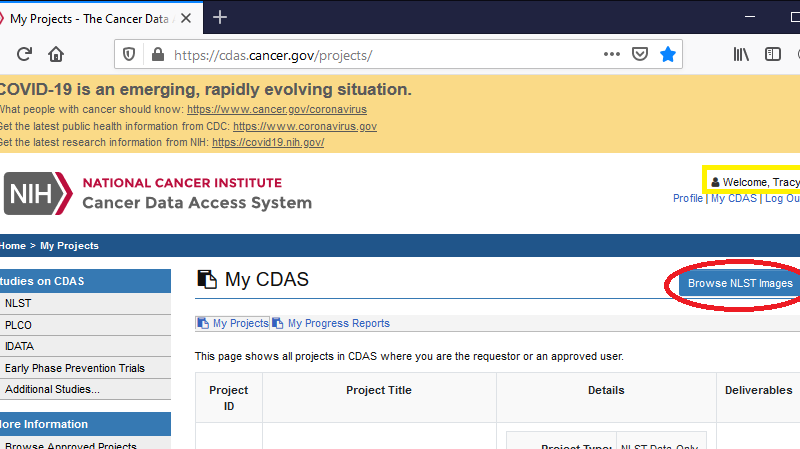Click Cancer Data Access System title

coord(197,203)
